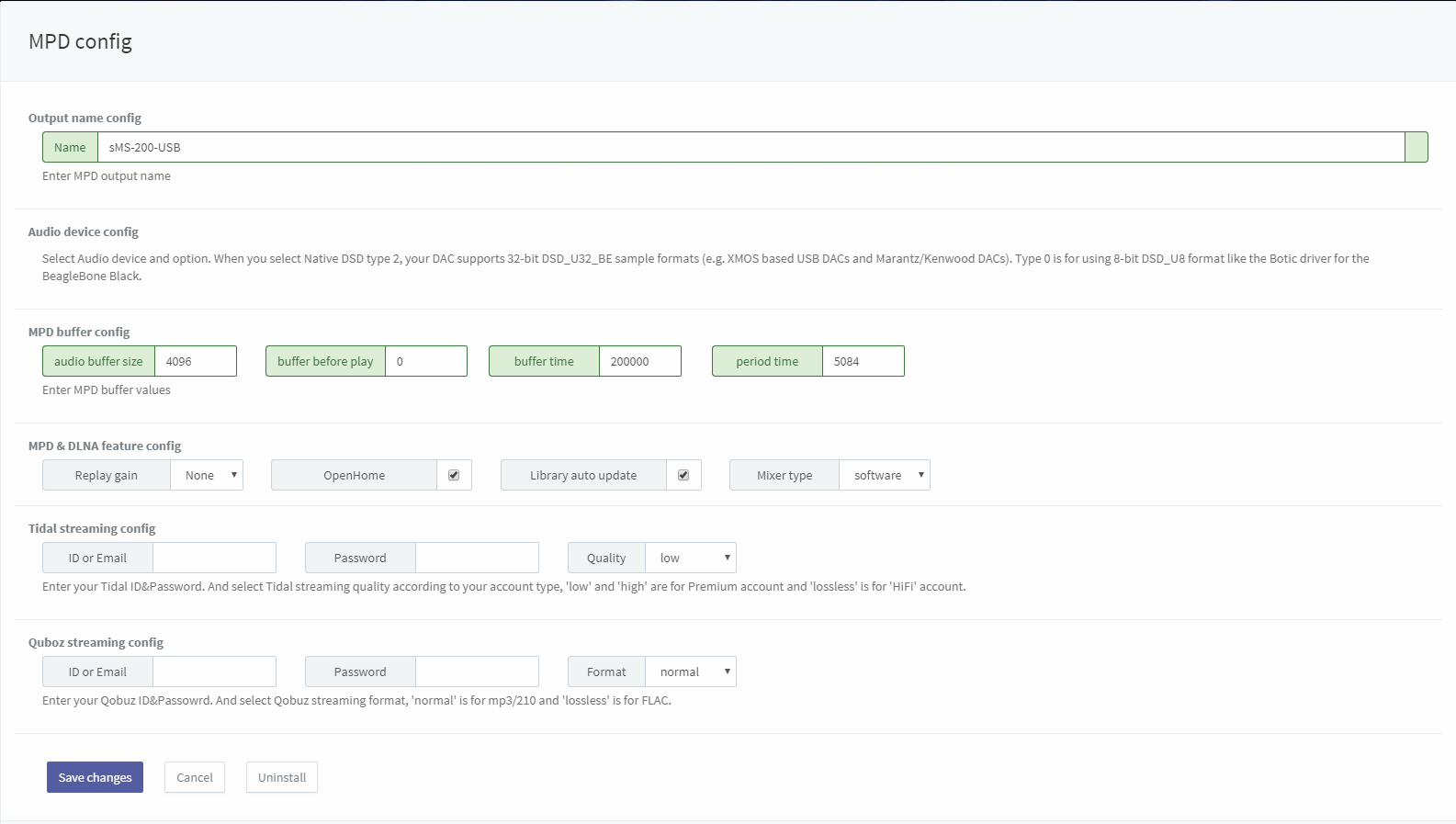Focus the audio buffer size field
Screen dimensions: 1456x824
click(x=195, y=361)
